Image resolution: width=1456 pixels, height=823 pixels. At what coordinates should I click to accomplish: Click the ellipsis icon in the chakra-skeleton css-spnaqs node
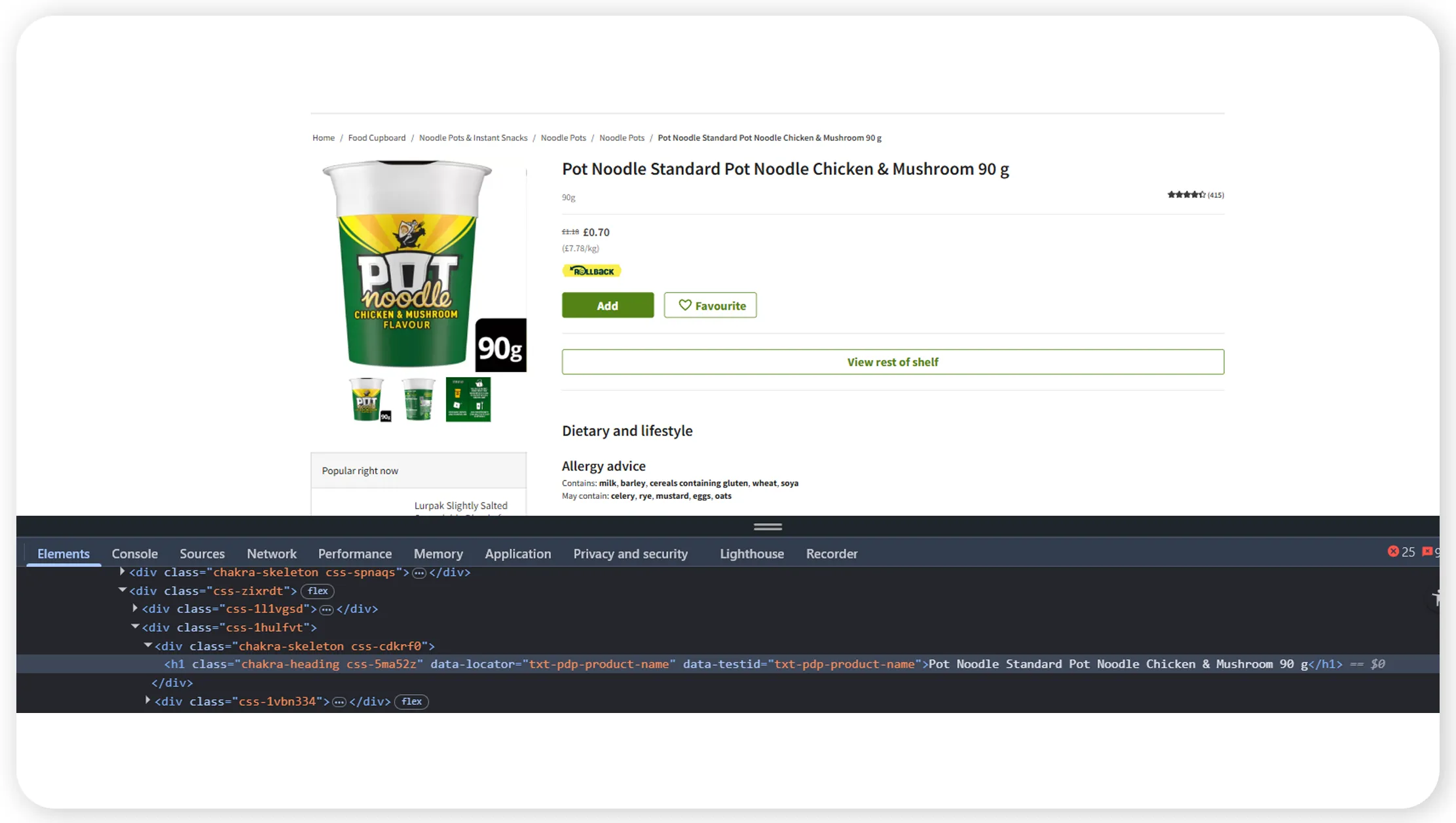coord(419,572)
